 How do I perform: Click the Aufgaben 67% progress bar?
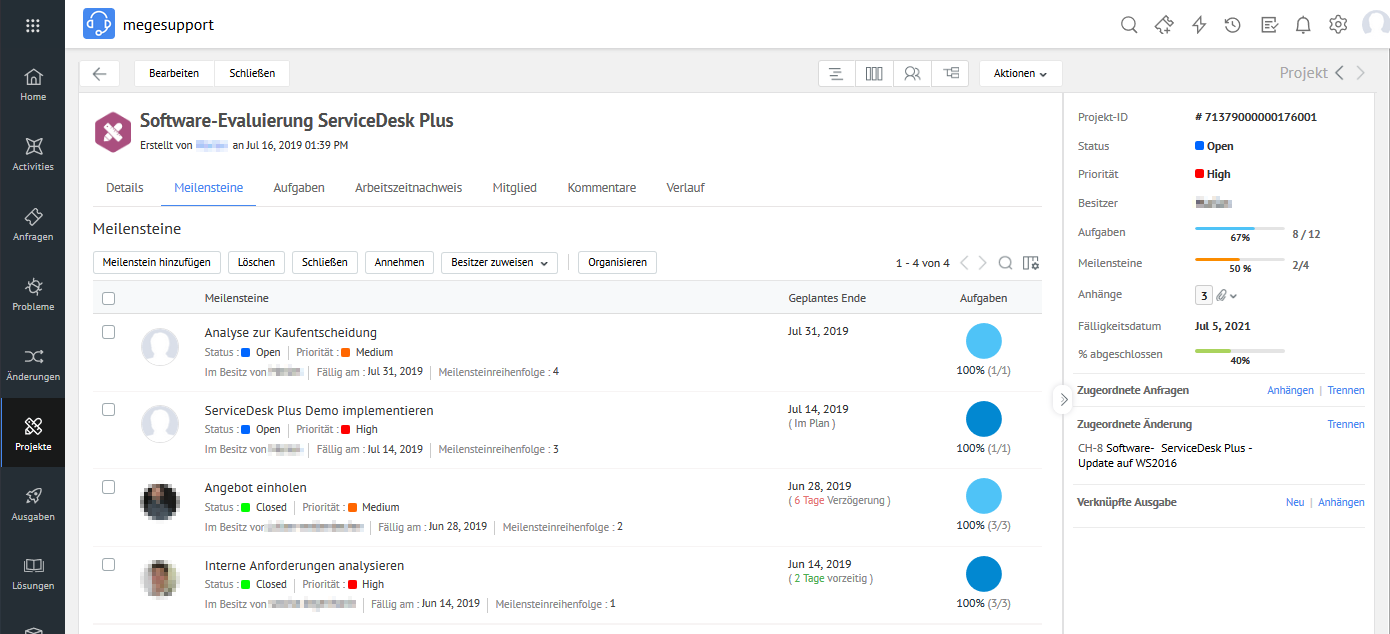click(1240, 229)
